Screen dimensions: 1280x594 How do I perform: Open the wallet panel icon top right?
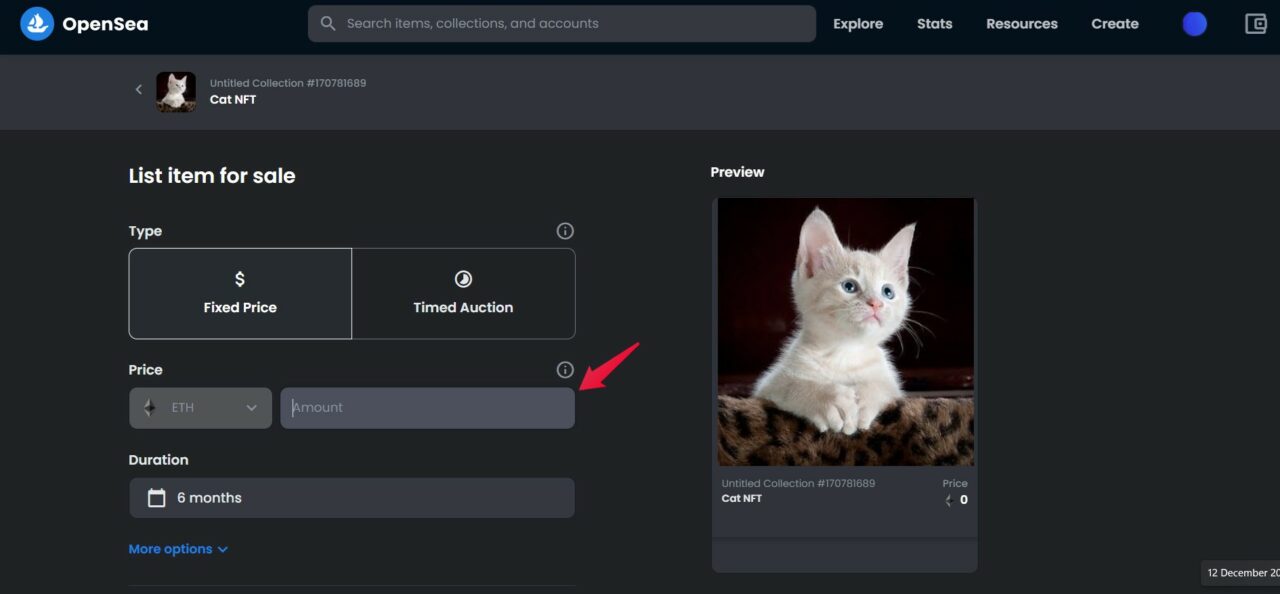click(1256, 23)
